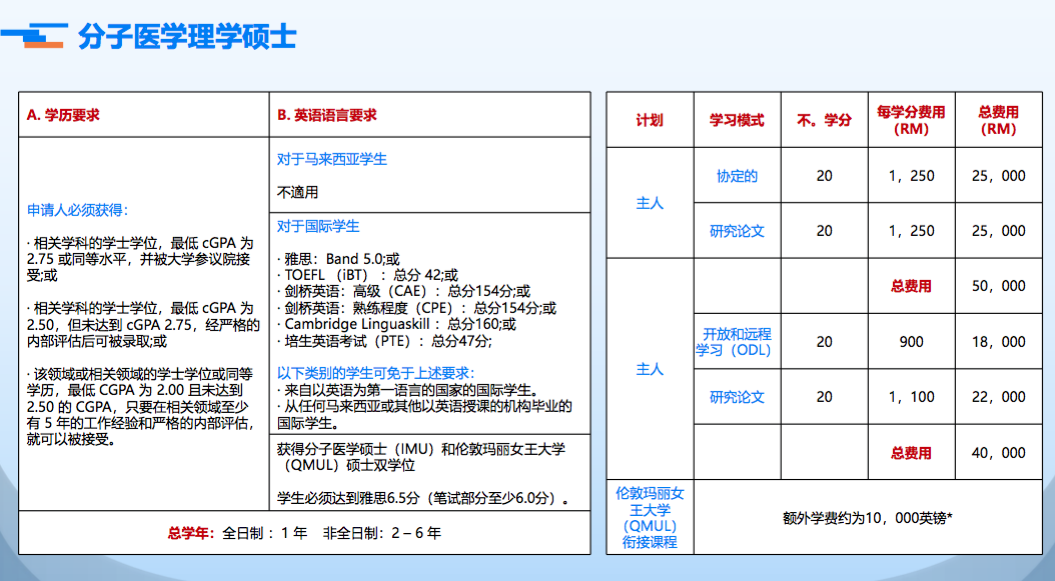Select the 每学分费用 (RM) column header
1055x581 pixels.
[x=910, y=120]
